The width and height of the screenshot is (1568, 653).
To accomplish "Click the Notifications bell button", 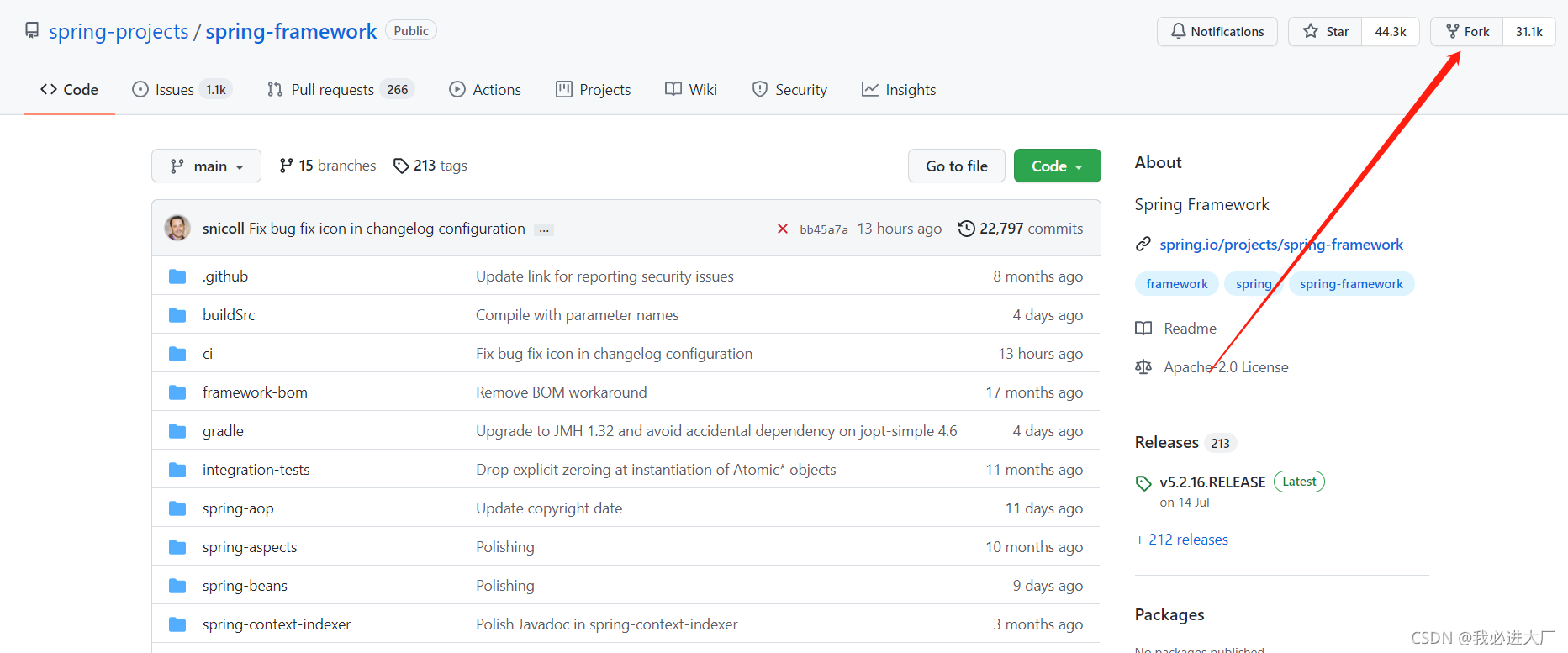I will [x=1217, y=31].
